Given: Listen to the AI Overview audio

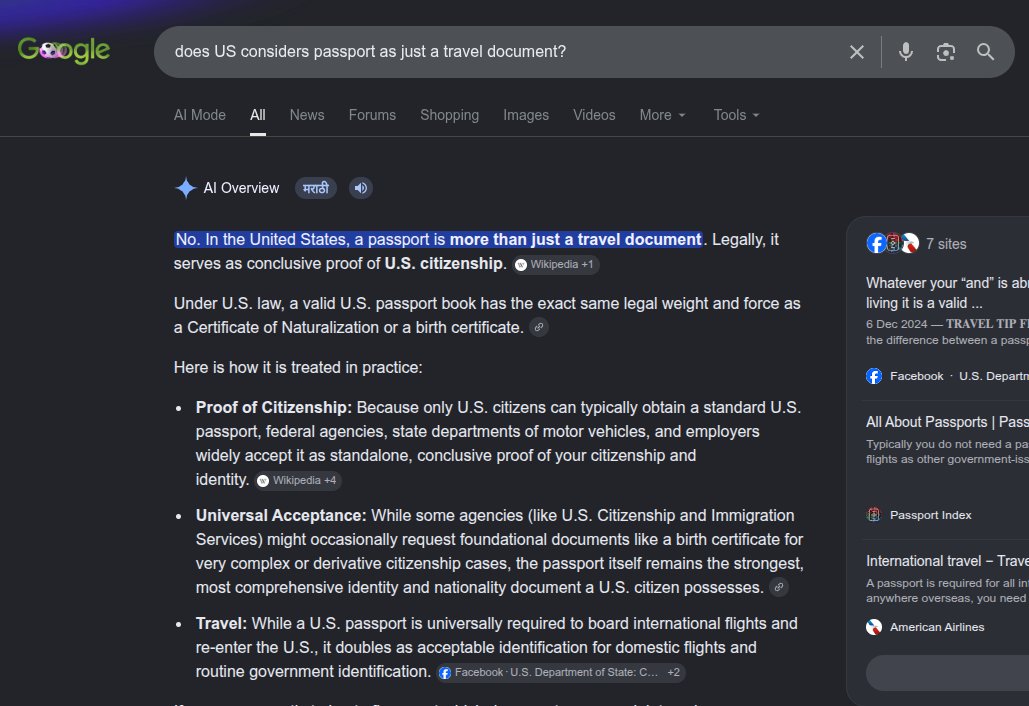Looking at the screenshot, I should point(360,188).
